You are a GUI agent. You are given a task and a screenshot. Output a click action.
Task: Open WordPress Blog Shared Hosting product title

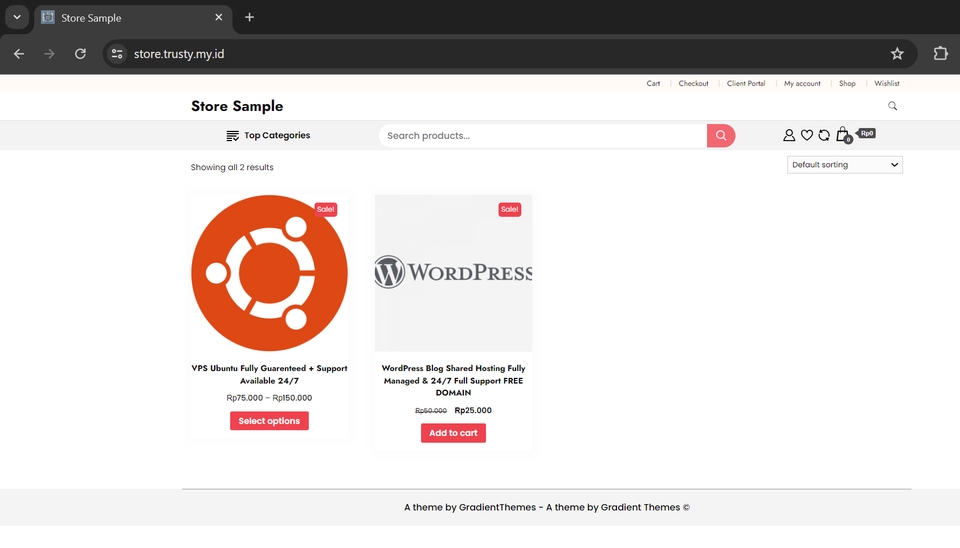[x=453, y=380]
